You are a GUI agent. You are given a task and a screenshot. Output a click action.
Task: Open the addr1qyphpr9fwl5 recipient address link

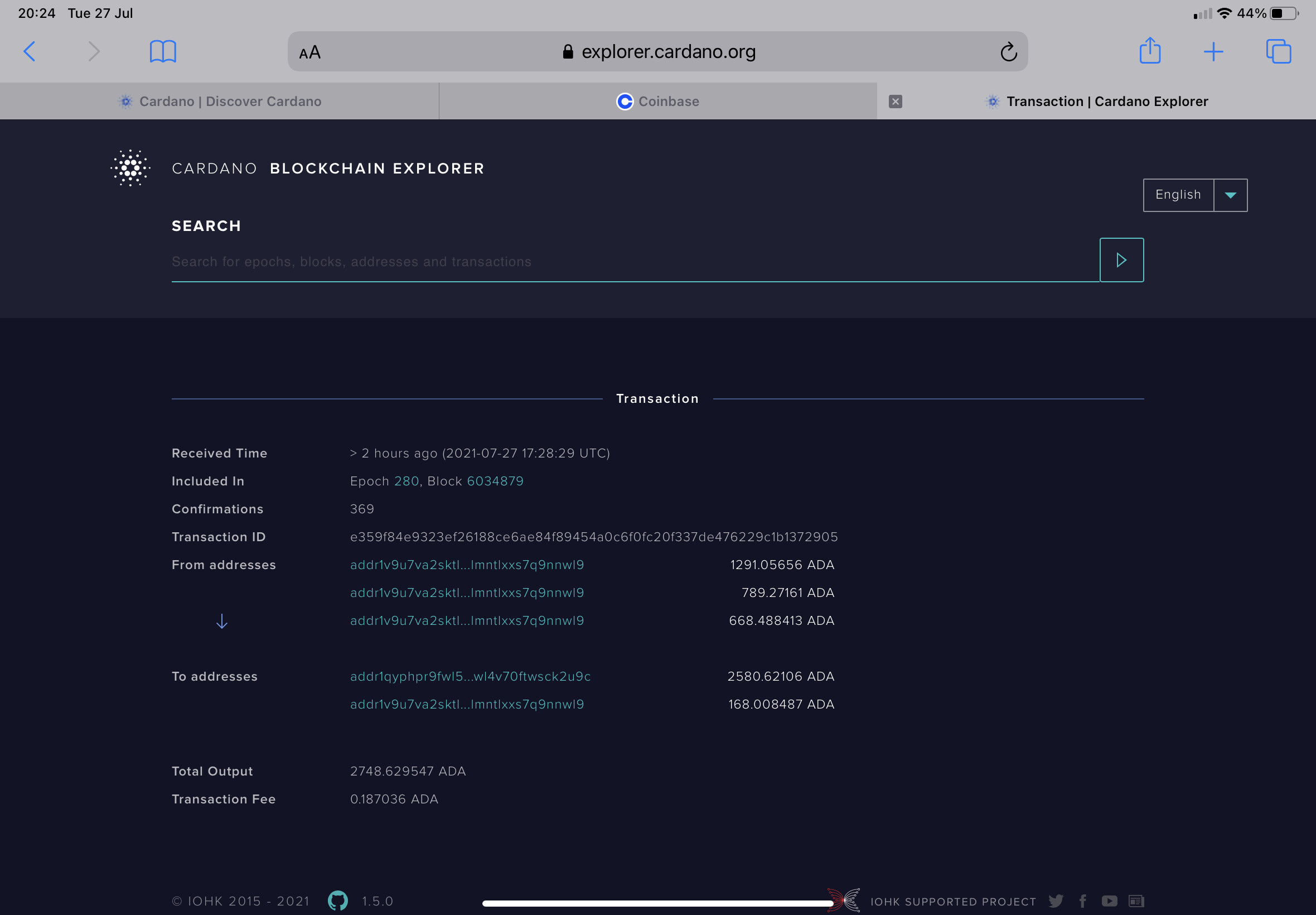pyautogui.click(x=470, y=677)
